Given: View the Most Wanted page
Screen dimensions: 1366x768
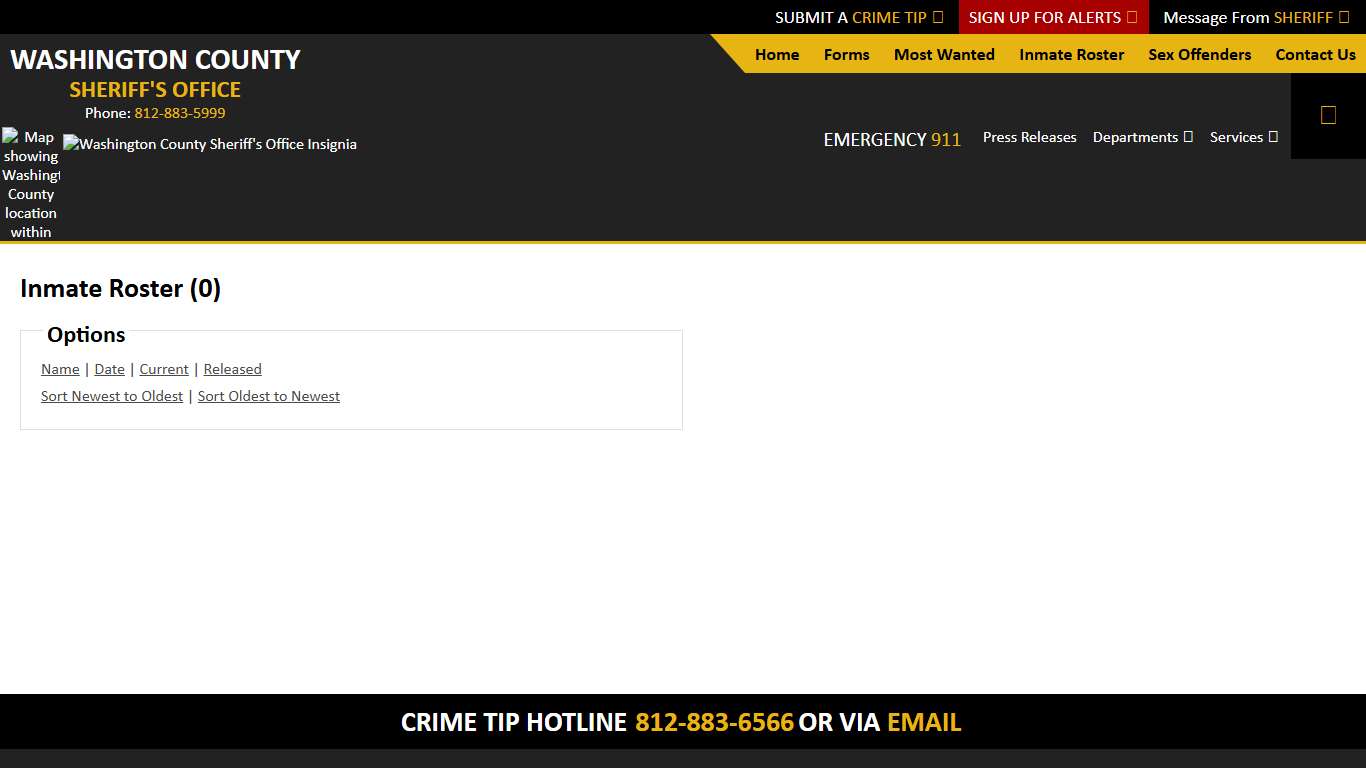Looking at the screenshot, I should [943, 55].
